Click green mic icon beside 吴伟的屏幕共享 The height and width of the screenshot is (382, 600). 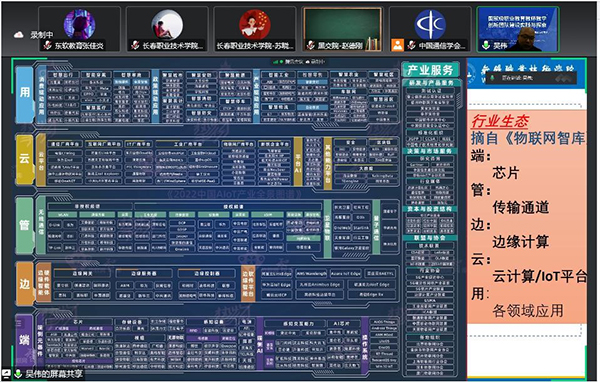[18, 374]
